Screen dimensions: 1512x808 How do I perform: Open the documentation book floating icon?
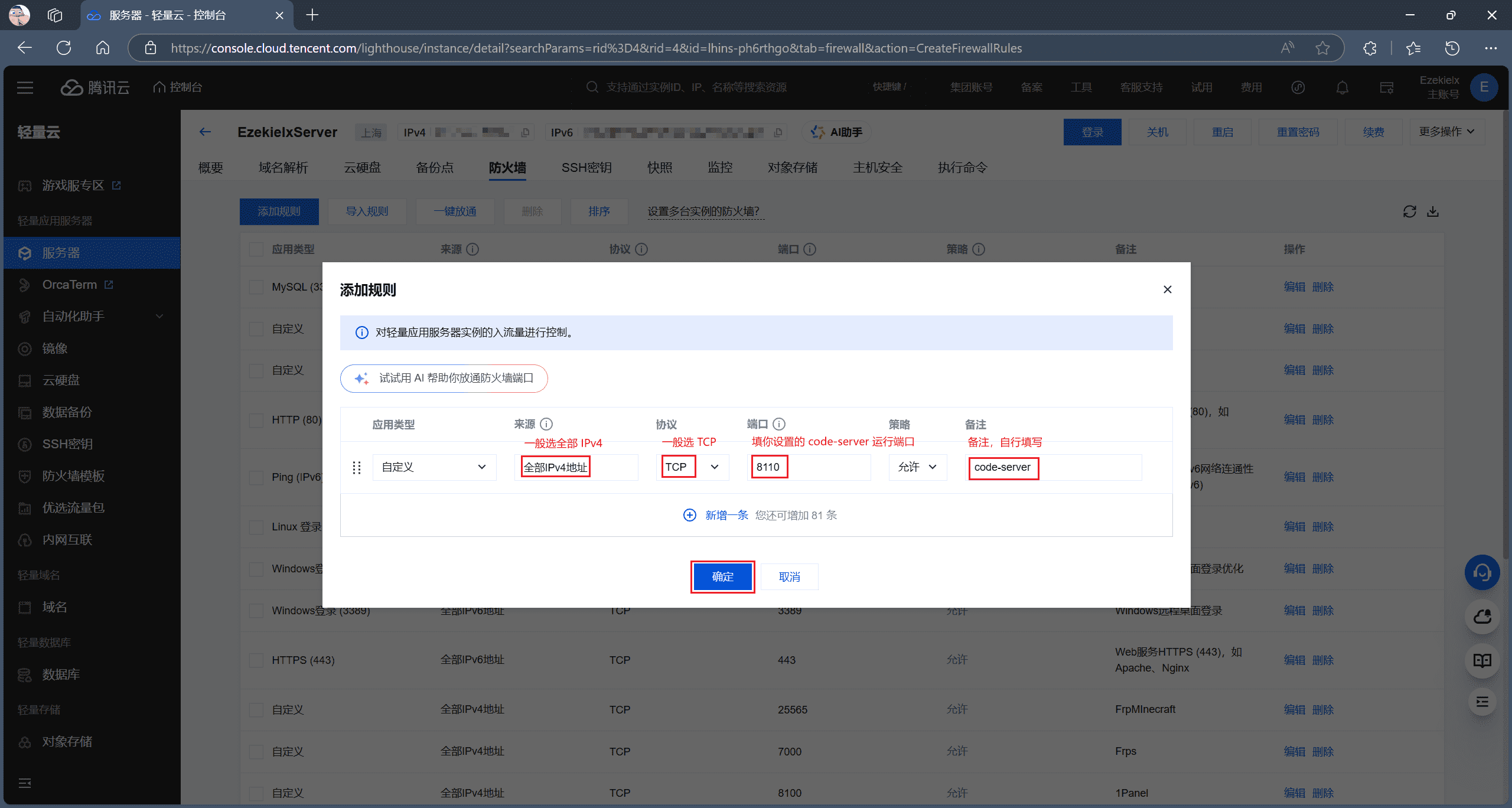pyautogui.click(x=1482, y=660)
